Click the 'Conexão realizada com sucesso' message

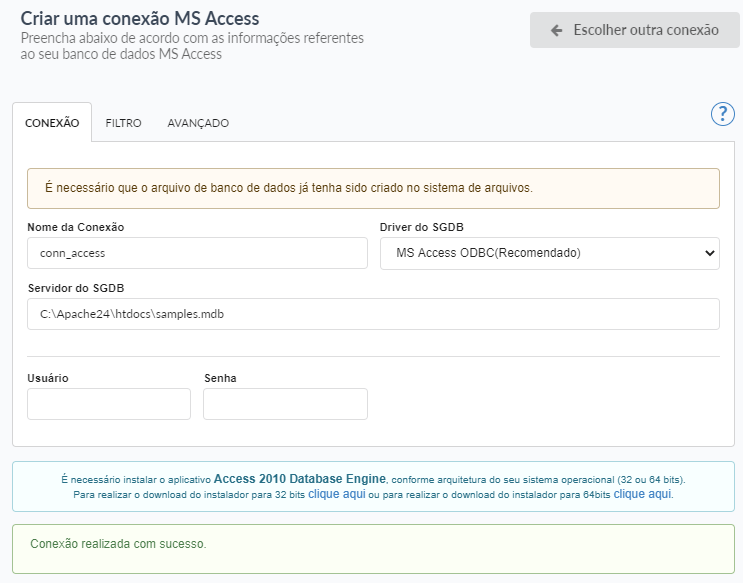click(119, 544)
